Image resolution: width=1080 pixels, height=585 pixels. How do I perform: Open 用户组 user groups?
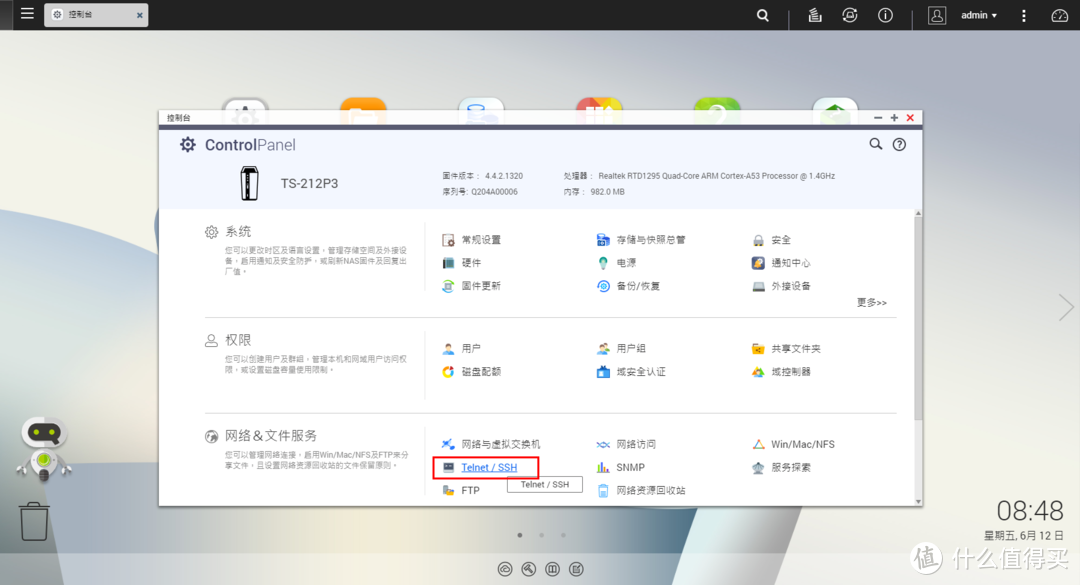[x=621, y=349]
